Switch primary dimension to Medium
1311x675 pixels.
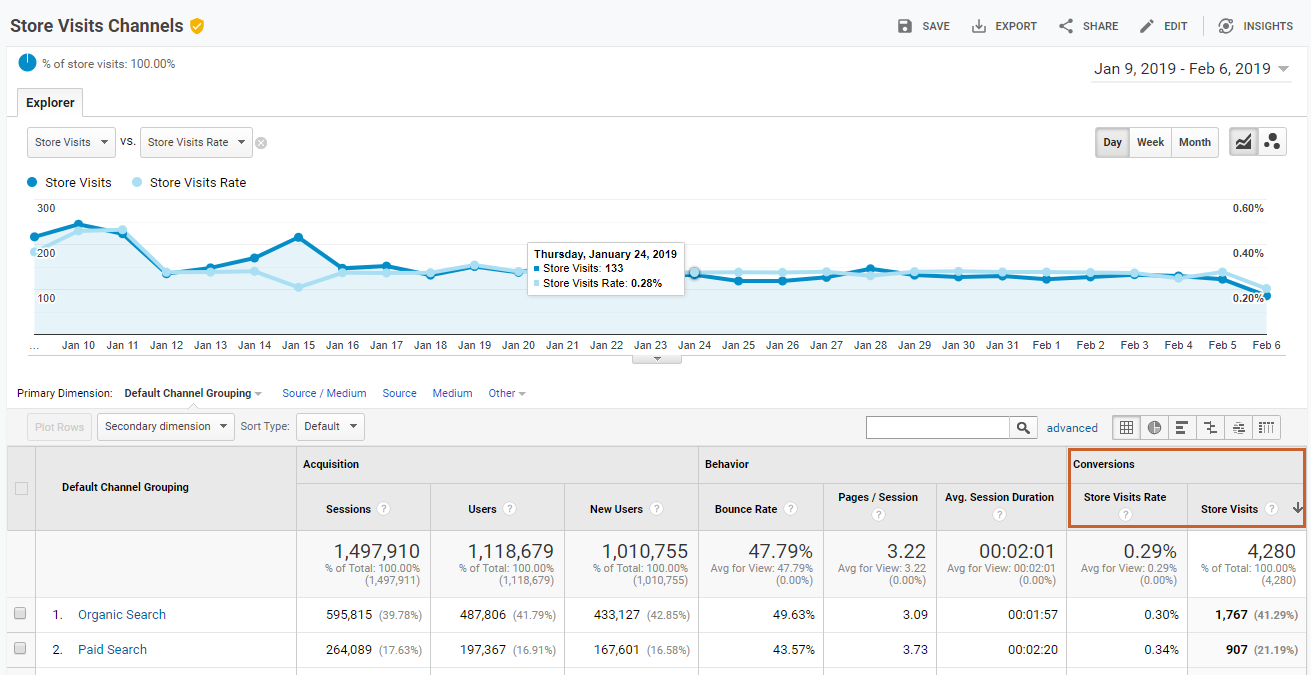(x=452, y=393)
